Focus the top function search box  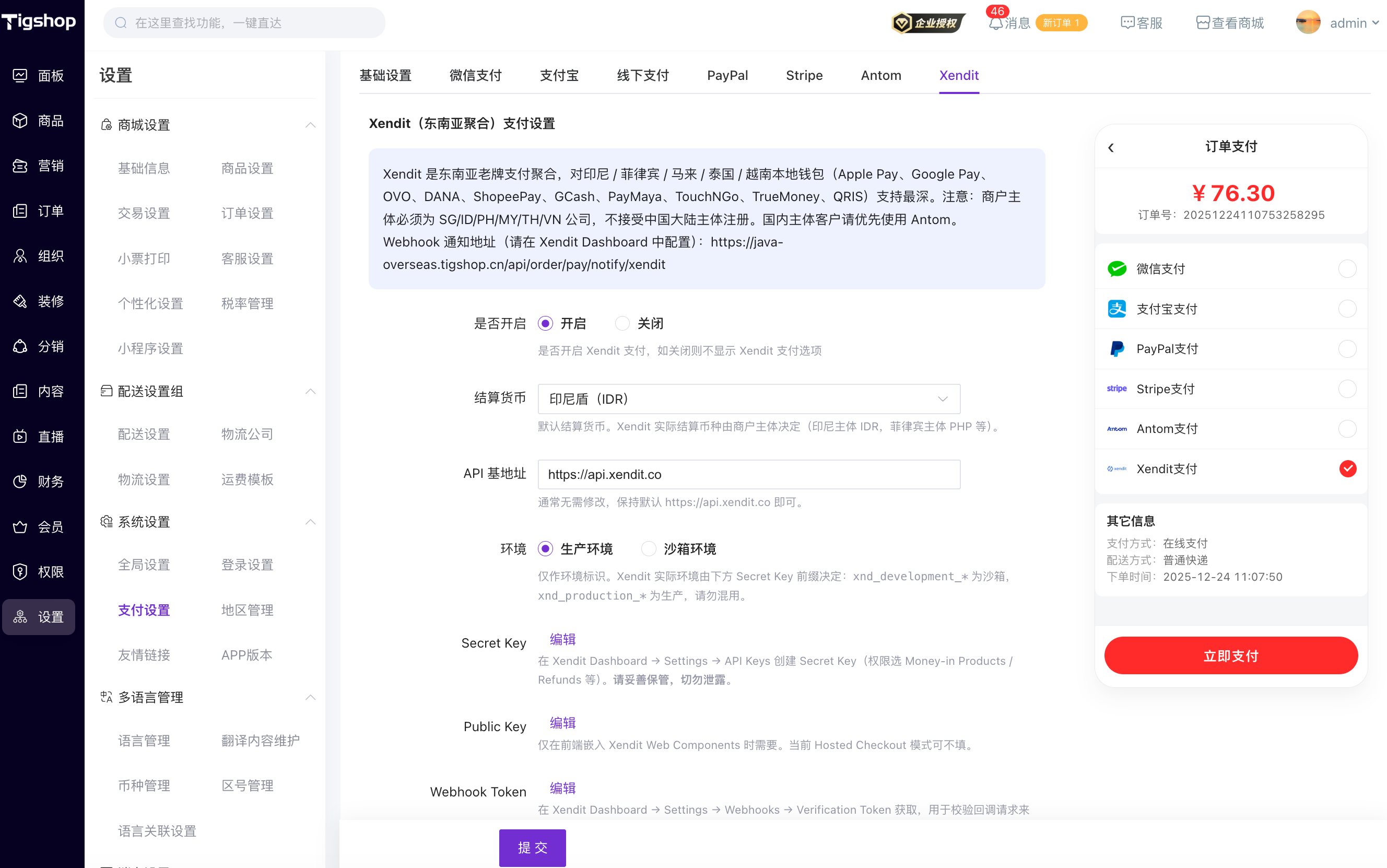[244, 23]
